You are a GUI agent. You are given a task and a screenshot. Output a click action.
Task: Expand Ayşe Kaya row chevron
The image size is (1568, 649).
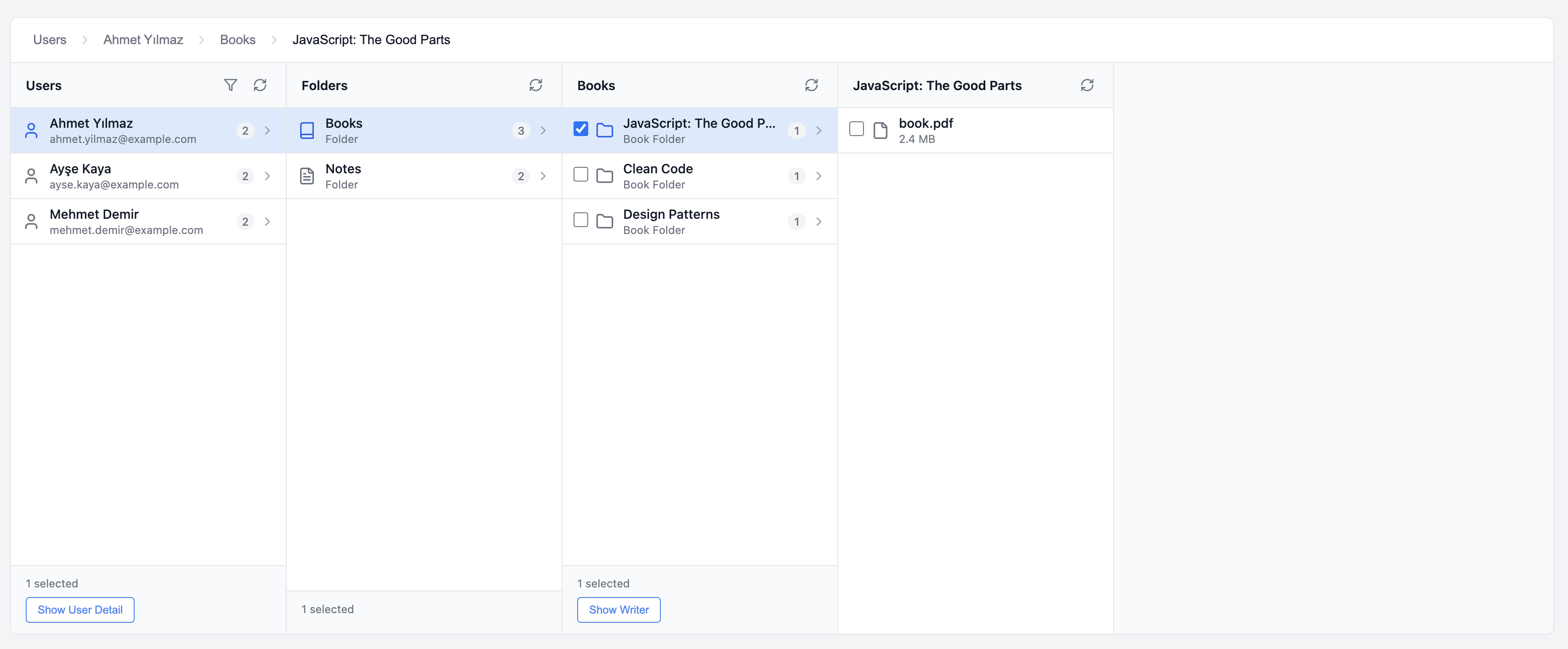[267, 176]
